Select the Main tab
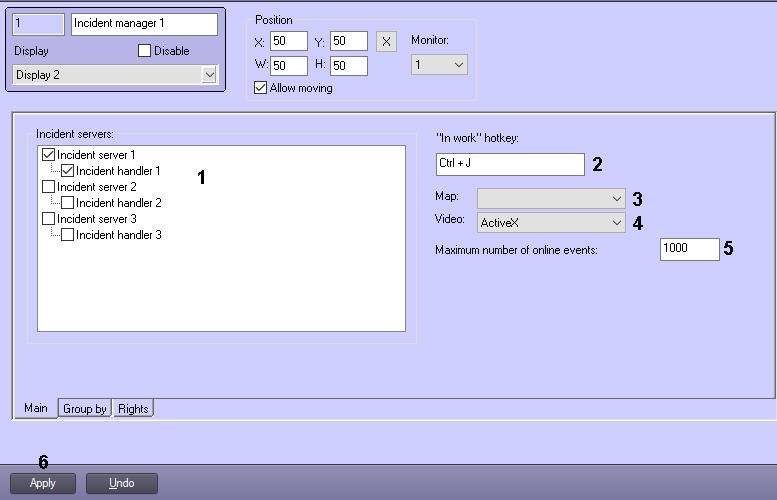The height and width of the screenshot is (500, 777). coord(36,408)
